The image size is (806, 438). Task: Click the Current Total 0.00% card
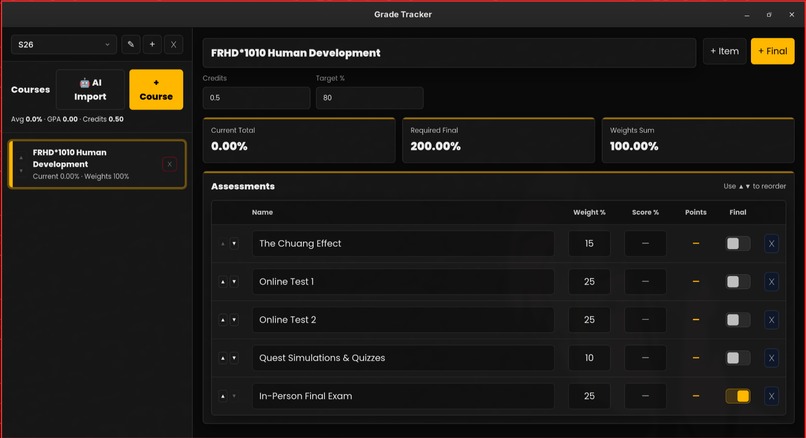click(299, 140)
